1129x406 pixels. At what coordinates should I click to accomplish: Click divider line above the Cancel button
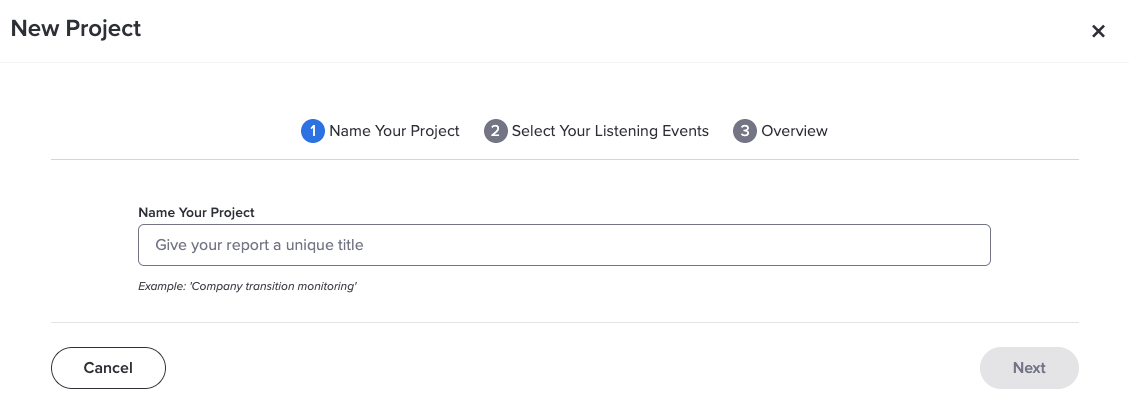(x=564, y=322)
